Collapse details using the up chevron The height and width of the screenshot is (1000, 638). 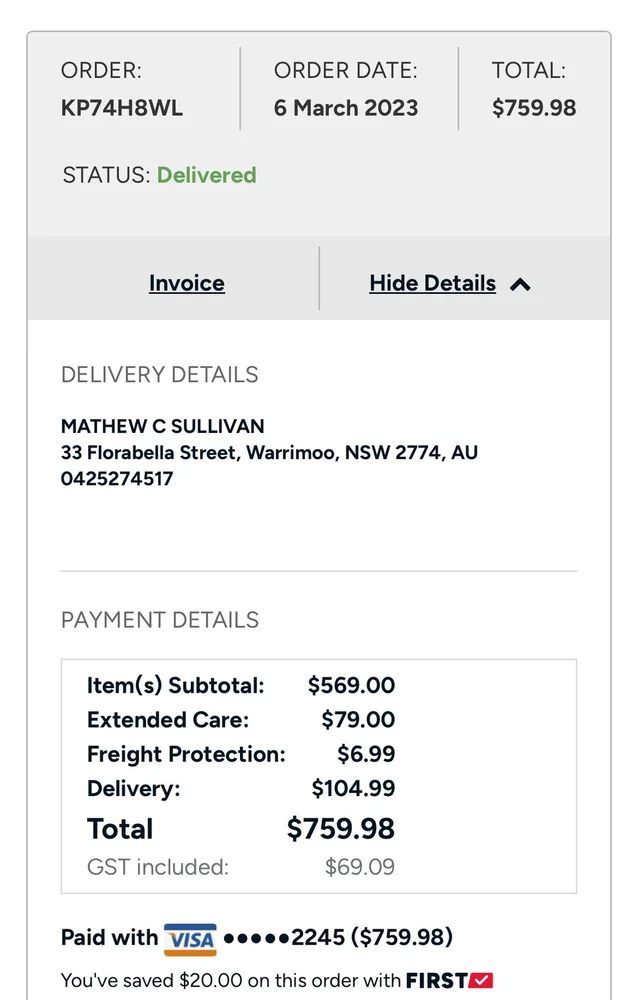[x=520, y=284]
